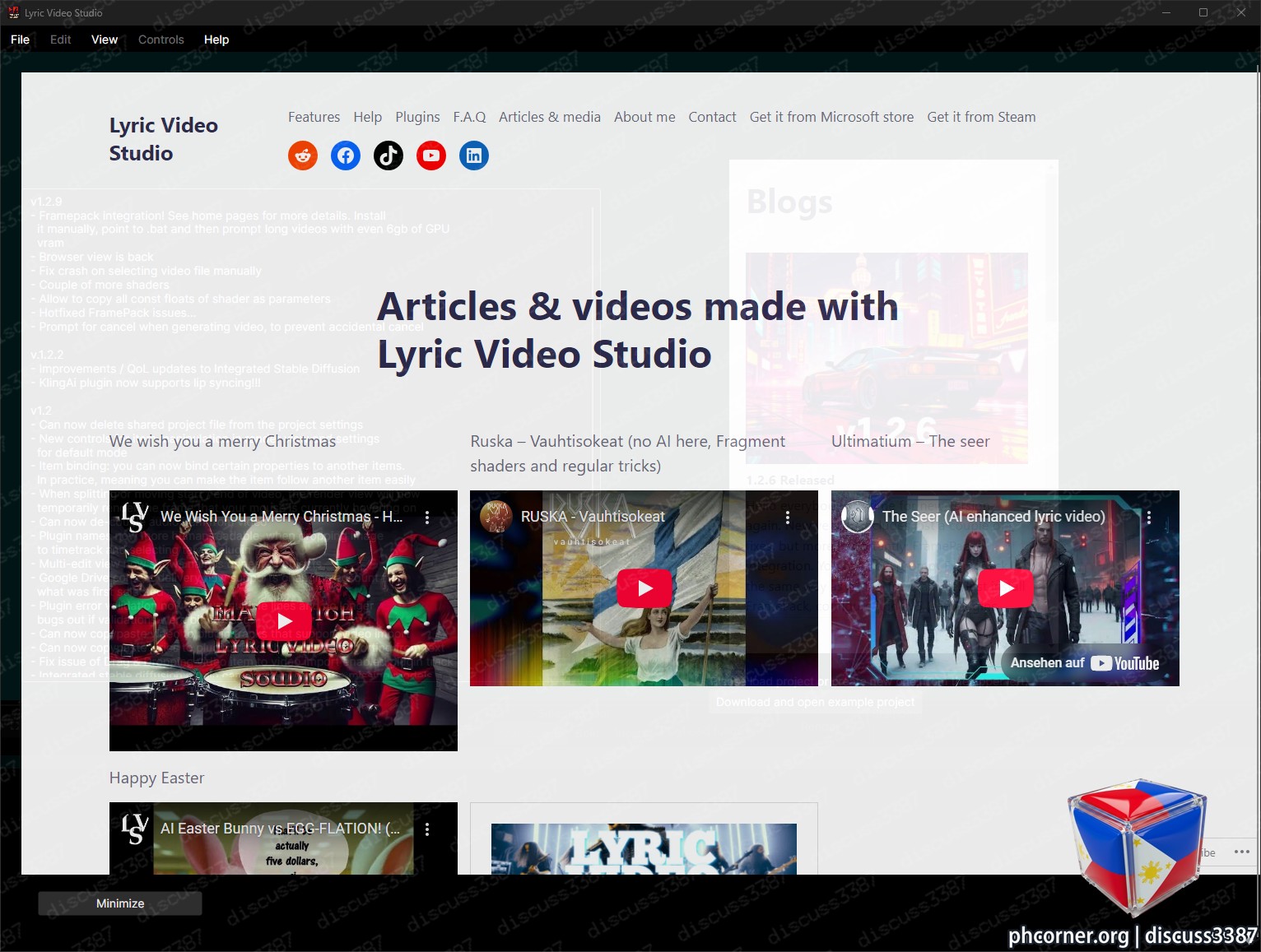
Task: Click the Minimize button
Action: pyautogui.click(x=120, y=903)
